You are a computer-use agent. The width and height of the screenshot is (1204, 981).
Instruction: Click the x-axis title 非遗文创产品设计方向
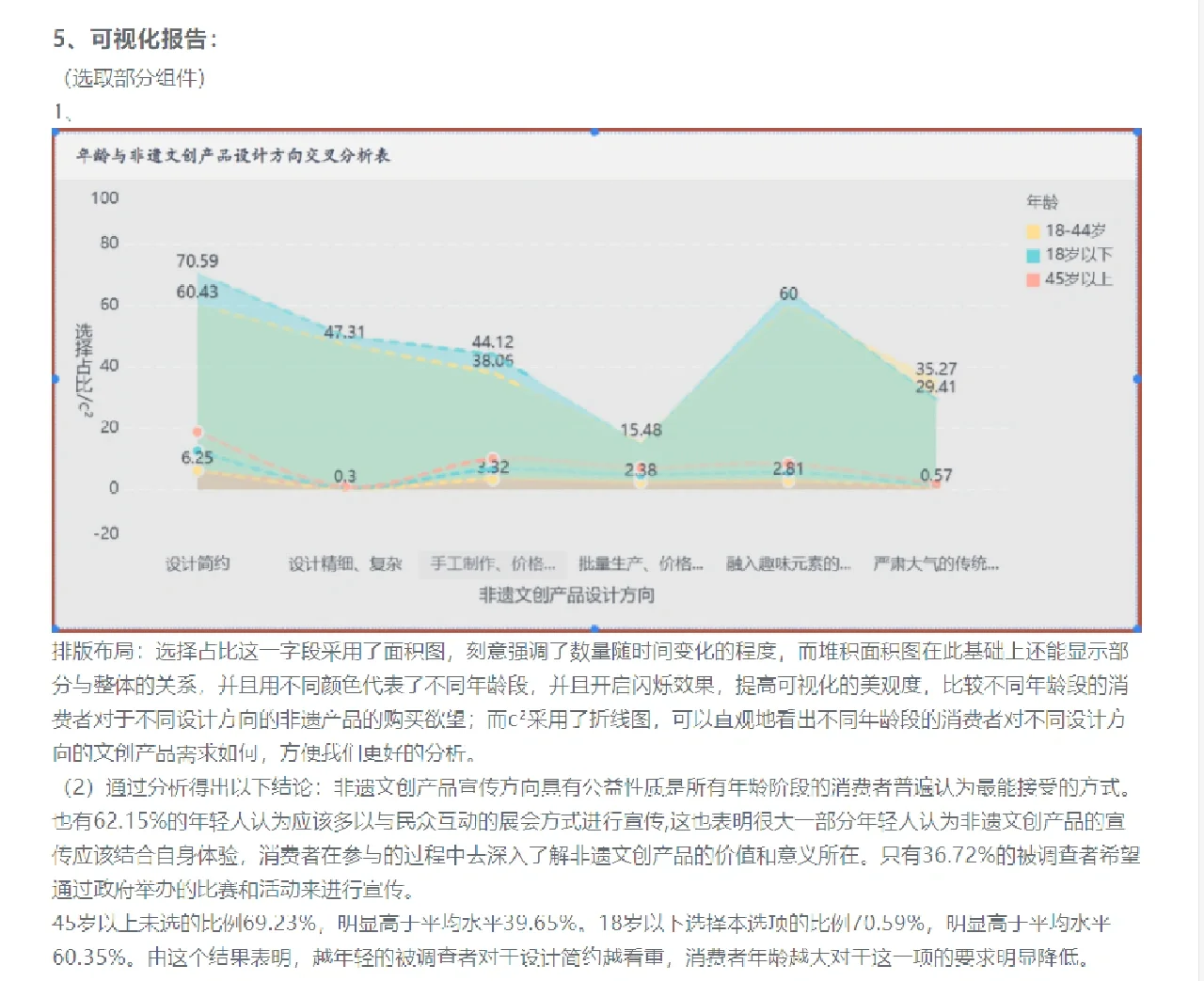[566, 594]
